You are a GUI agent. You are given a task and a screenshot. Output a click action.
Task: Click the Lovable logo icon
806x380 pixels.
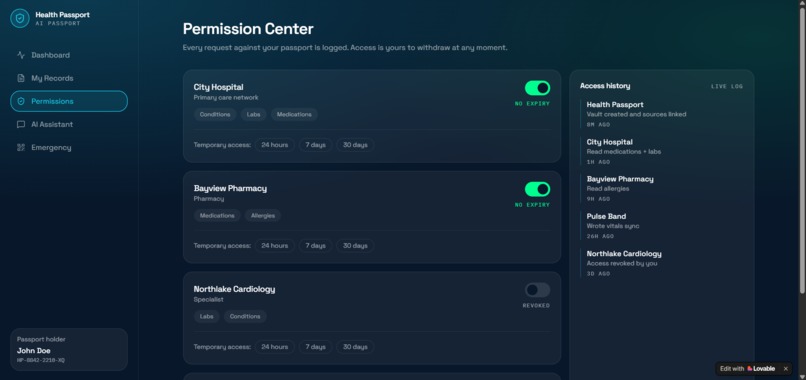(x=749, y=369)
